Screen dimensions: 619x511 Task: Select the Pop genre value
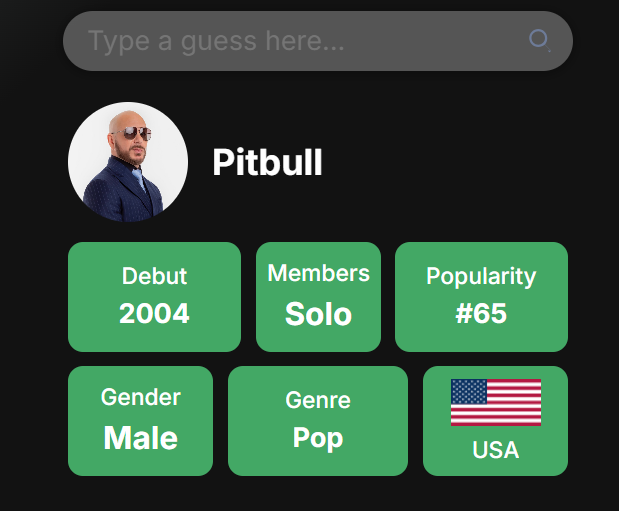[318, 438]
